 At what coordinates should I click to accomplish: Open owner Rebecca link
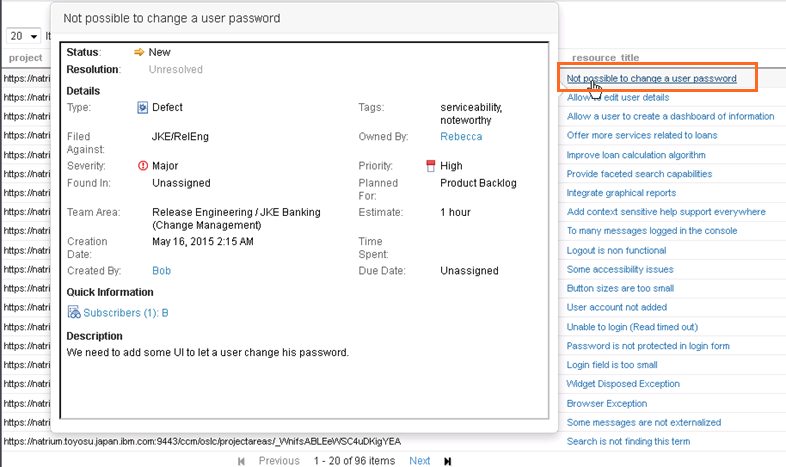[461, 136]
